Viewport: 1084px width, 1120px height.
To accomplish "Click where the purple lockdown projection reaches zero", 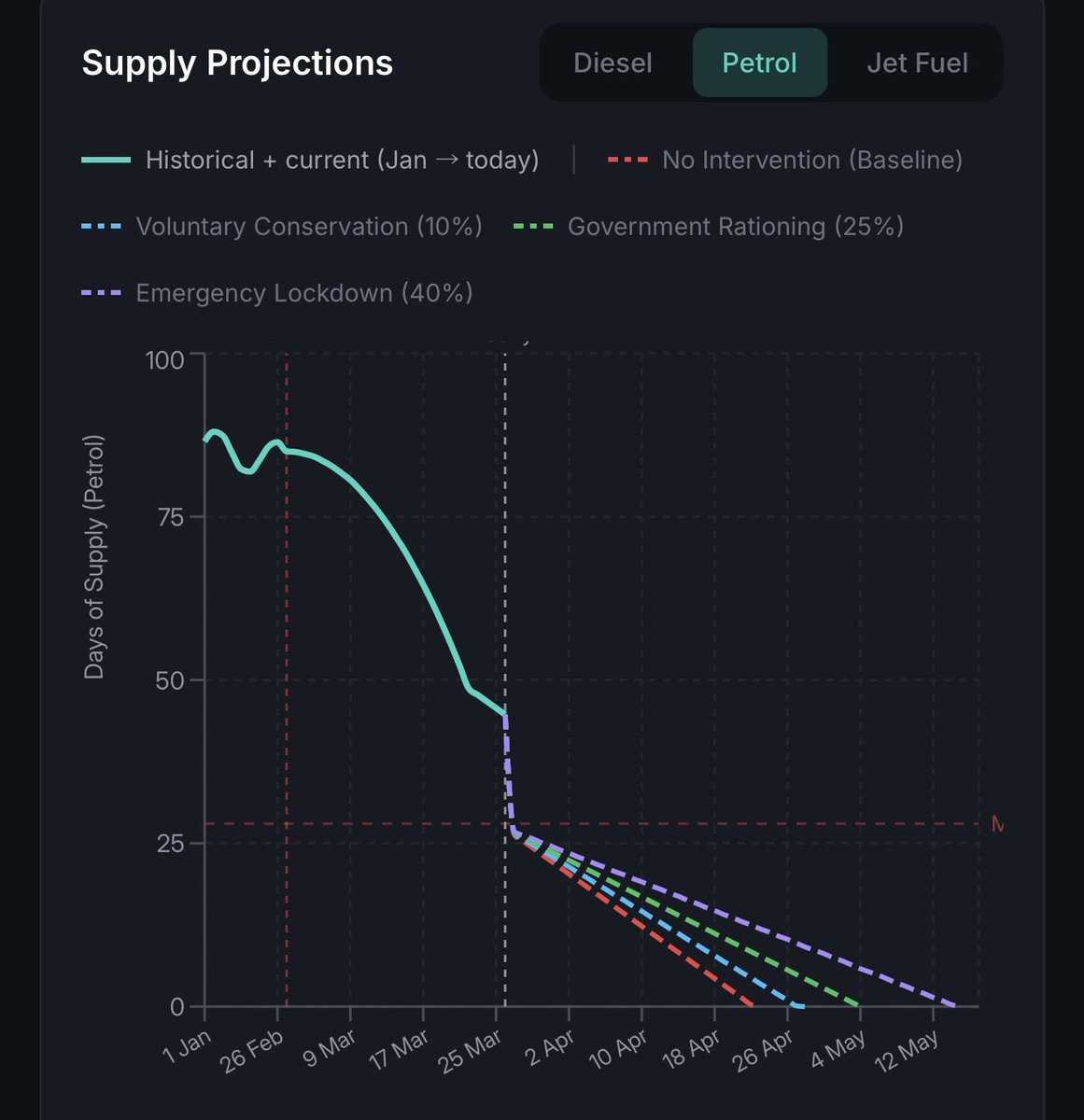I will 953,1005.
